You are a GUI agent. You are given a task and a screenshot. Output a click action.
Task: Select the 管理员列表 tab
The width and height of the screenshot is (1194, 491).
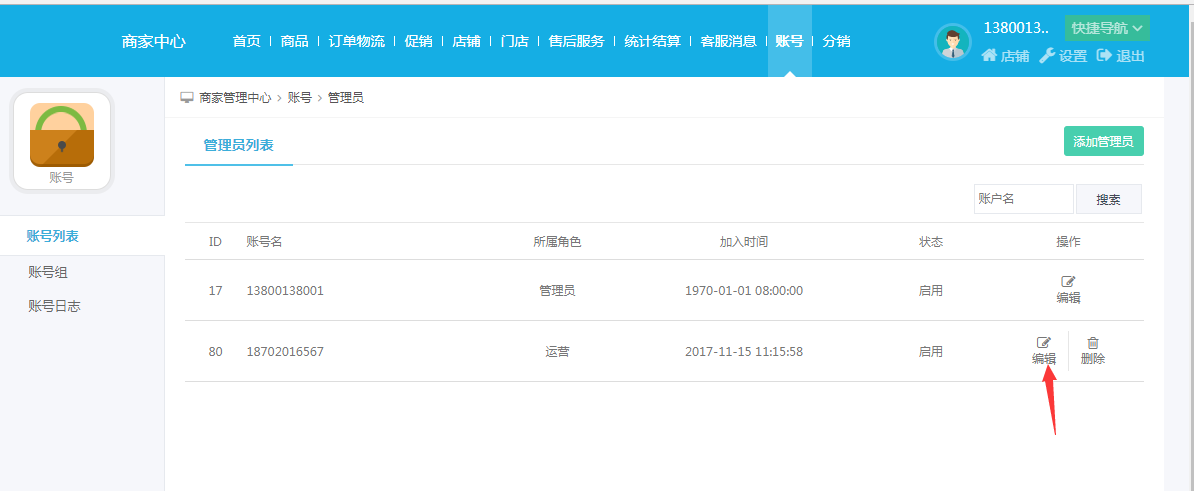[238, 145]
